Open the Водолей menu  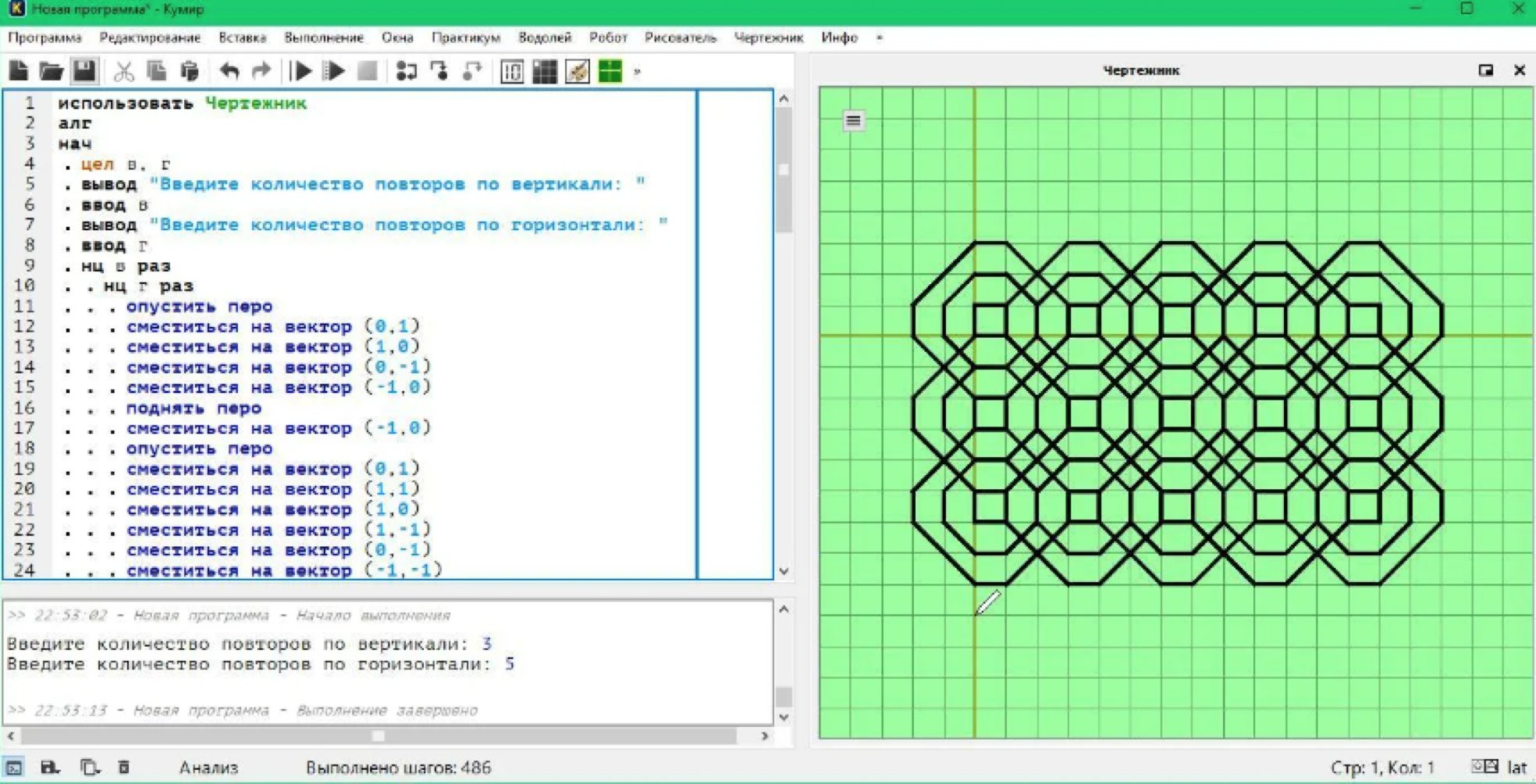coord(545,37)
